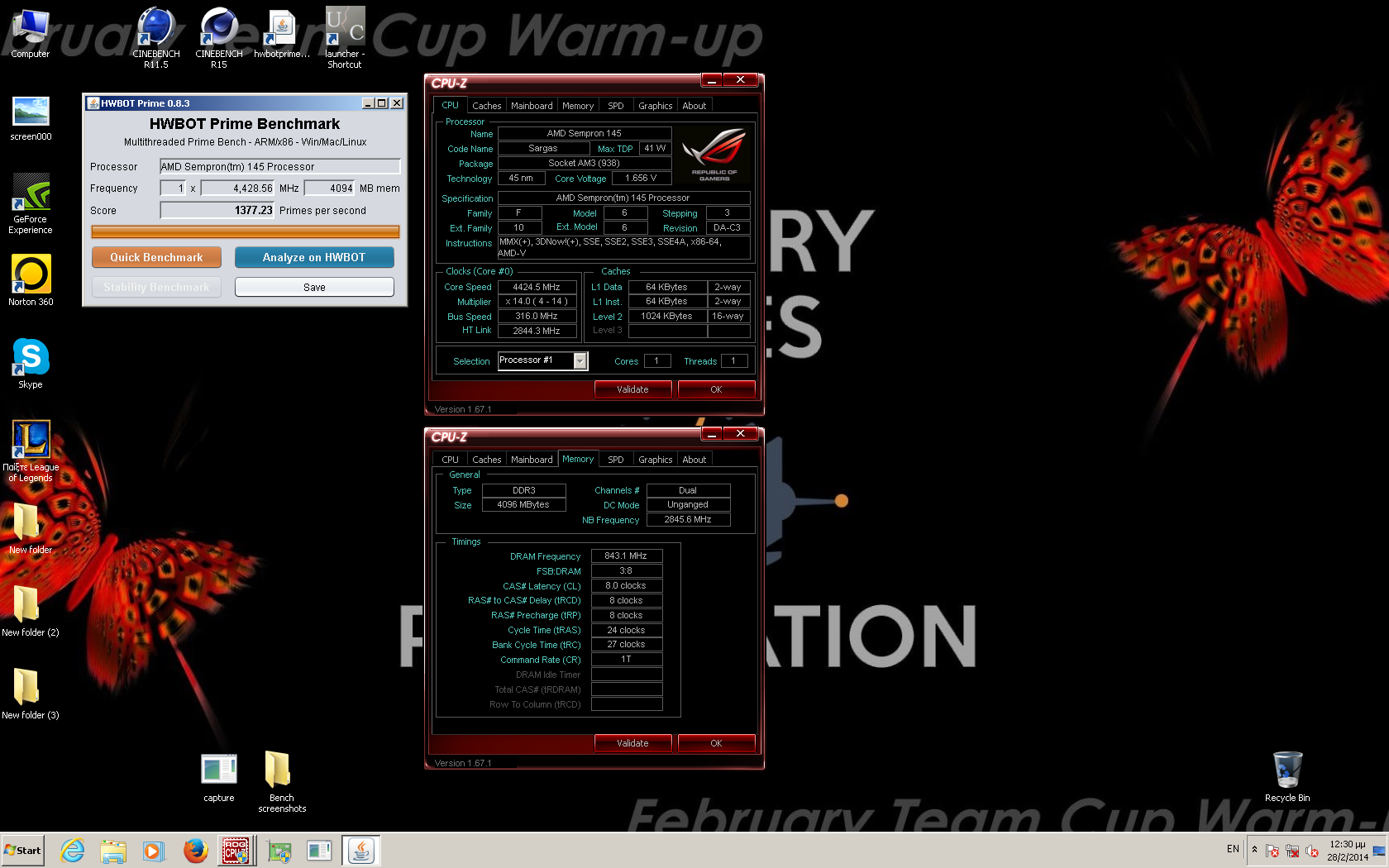Select the New folder (2) icon
Image resolution: width=1389 pixels, height=868 pixels.
pos(31,611)
